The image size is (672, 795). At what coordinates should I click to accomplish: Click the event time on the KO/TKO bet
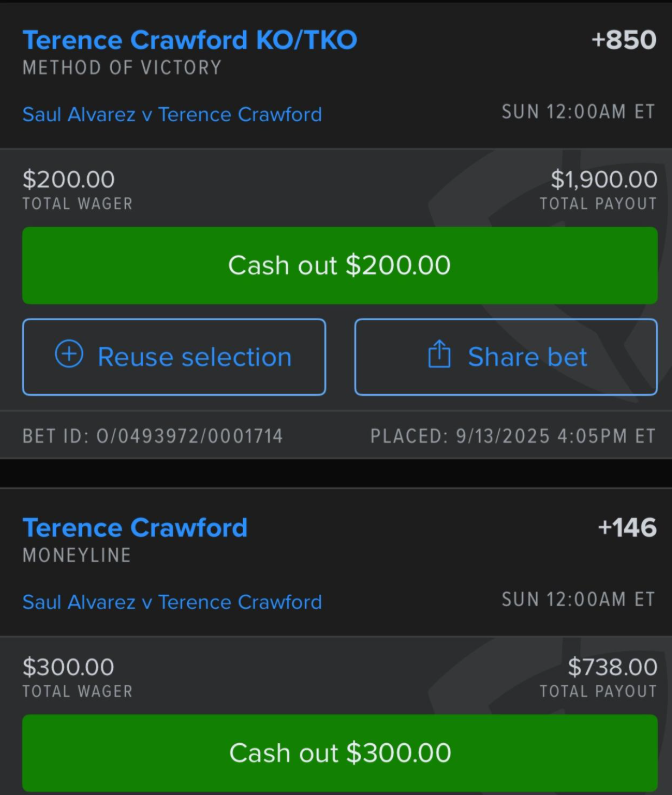pyautogui.click(x=579, y=112)
